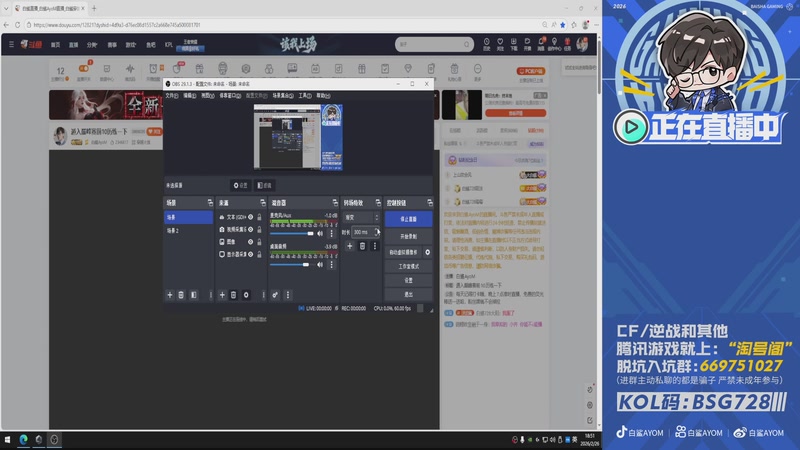Mute the Mic/Aux speaker icon
The width and height of the screenshot is (800, 450).
point(320,233)
